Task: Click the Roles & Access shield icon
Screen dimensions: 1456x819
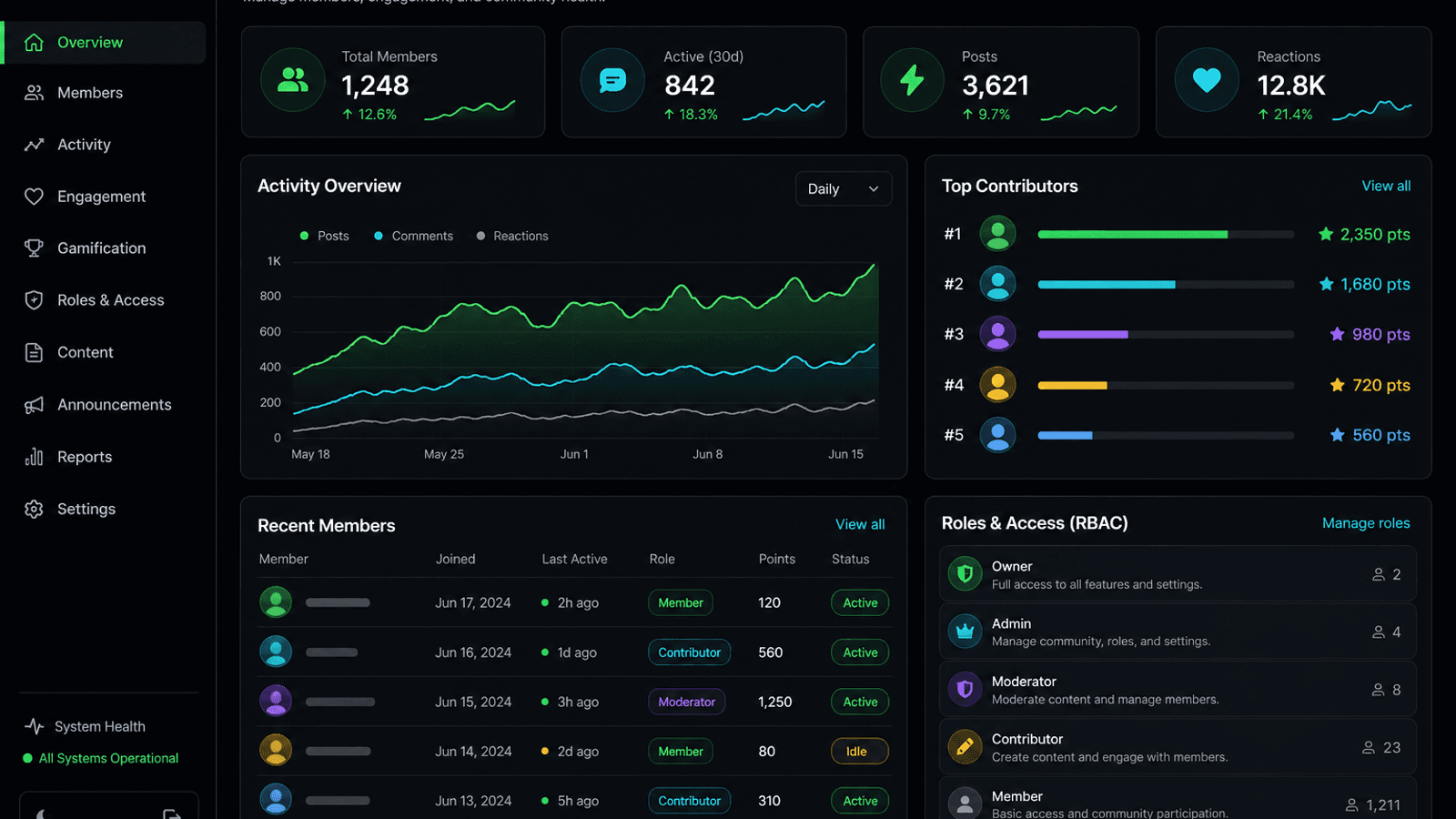Action: coord(34,300)
